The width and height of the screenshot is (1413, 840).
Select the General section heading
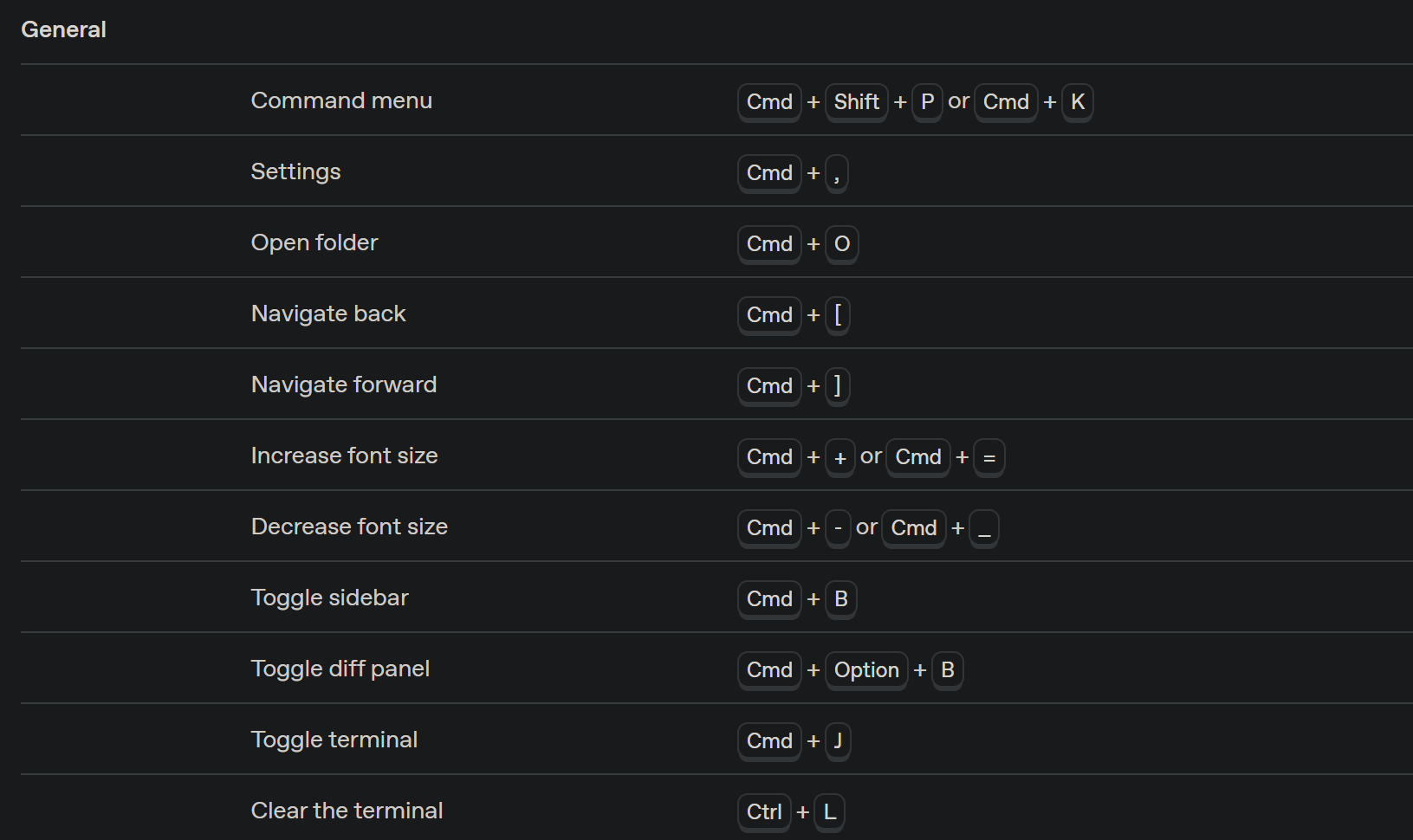[63, 29]
